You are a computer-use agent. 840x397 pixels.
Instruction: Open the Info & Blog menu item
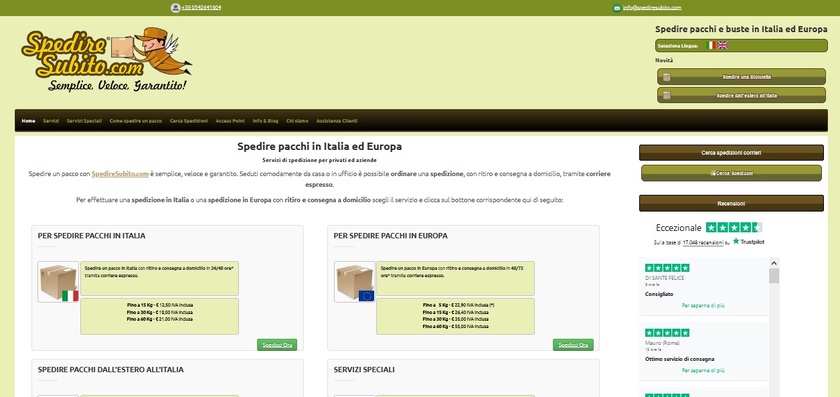pos(265,121)
